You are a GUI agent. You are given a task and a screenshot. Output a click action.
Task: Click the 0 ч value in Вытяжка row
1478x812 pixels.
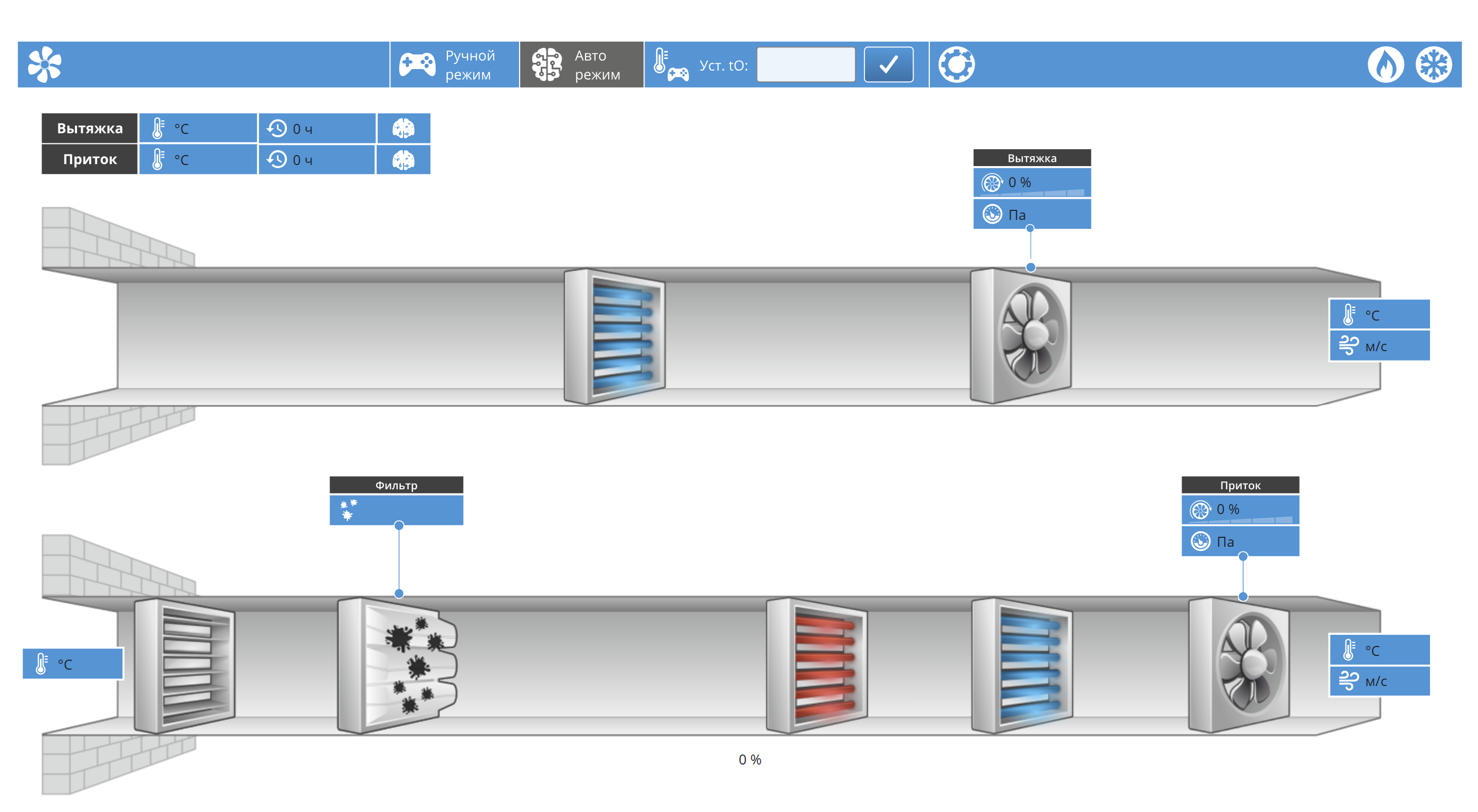(303, 129)
